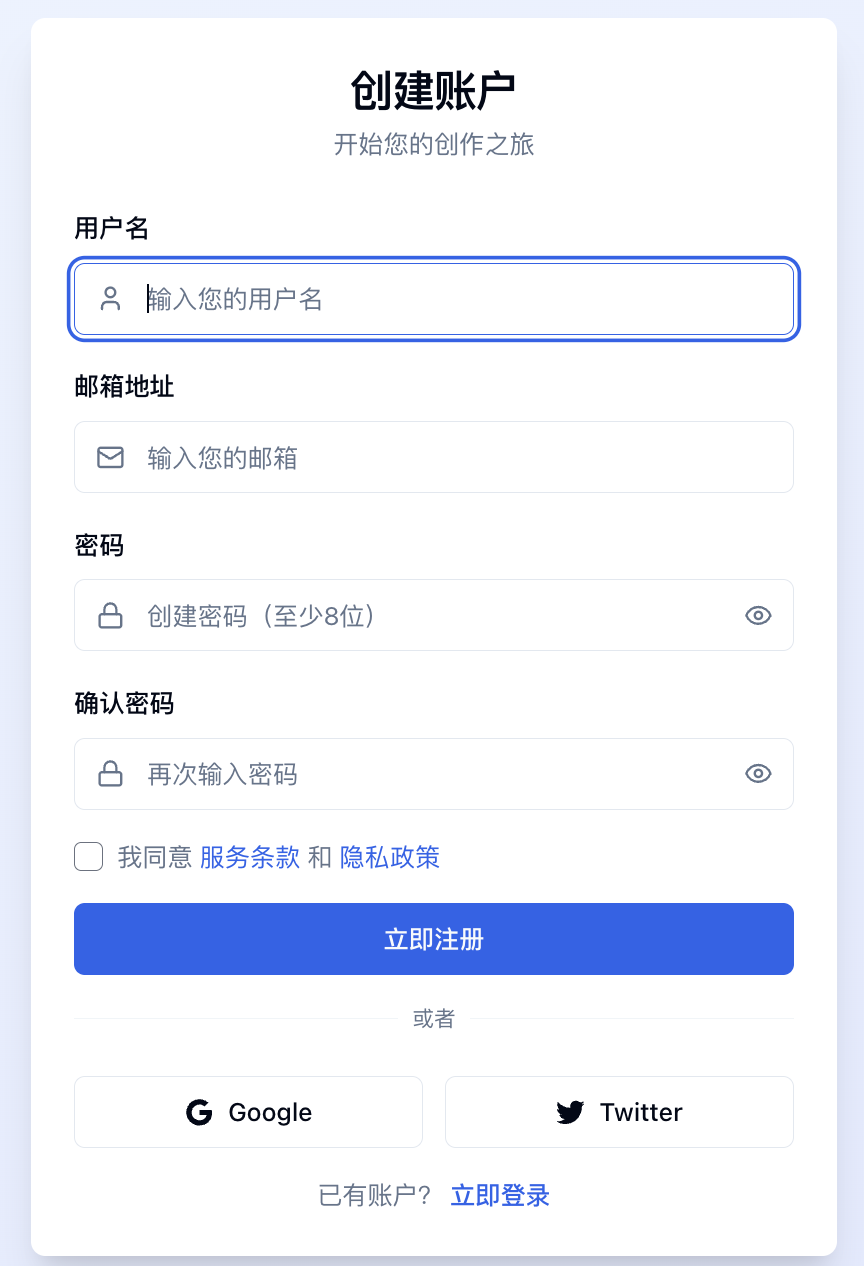Click the Google logo icon
The image size is (864, 1266).
point(200,1112)
